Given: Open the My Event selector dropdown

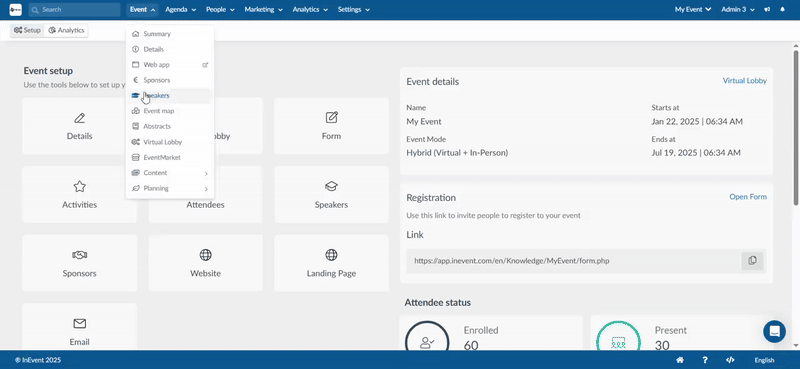Looking at the screenshot, I should point(693,10).
